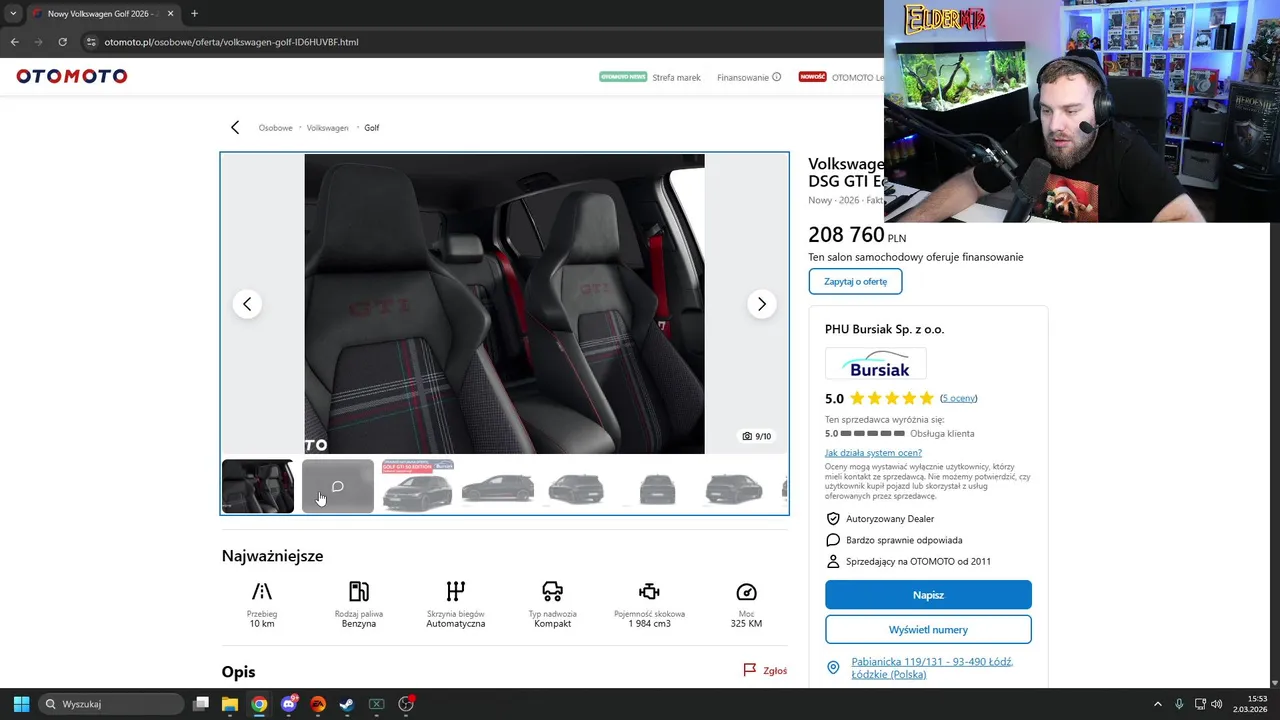The height and width of the screenshot is (720, 1280).
Task: Close the Nowy Volkswagen Golf 2026 tab
Action: [170, 14]
